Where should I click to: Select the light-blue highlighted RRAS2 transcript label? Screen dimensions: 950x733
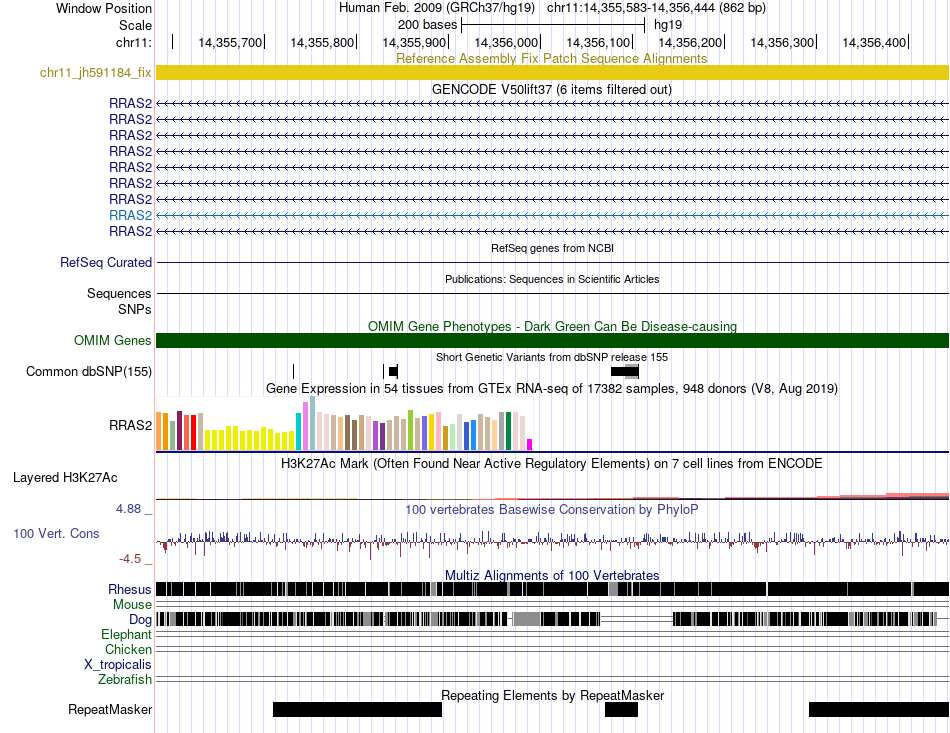pyautogui.click(x=130, y=215)
